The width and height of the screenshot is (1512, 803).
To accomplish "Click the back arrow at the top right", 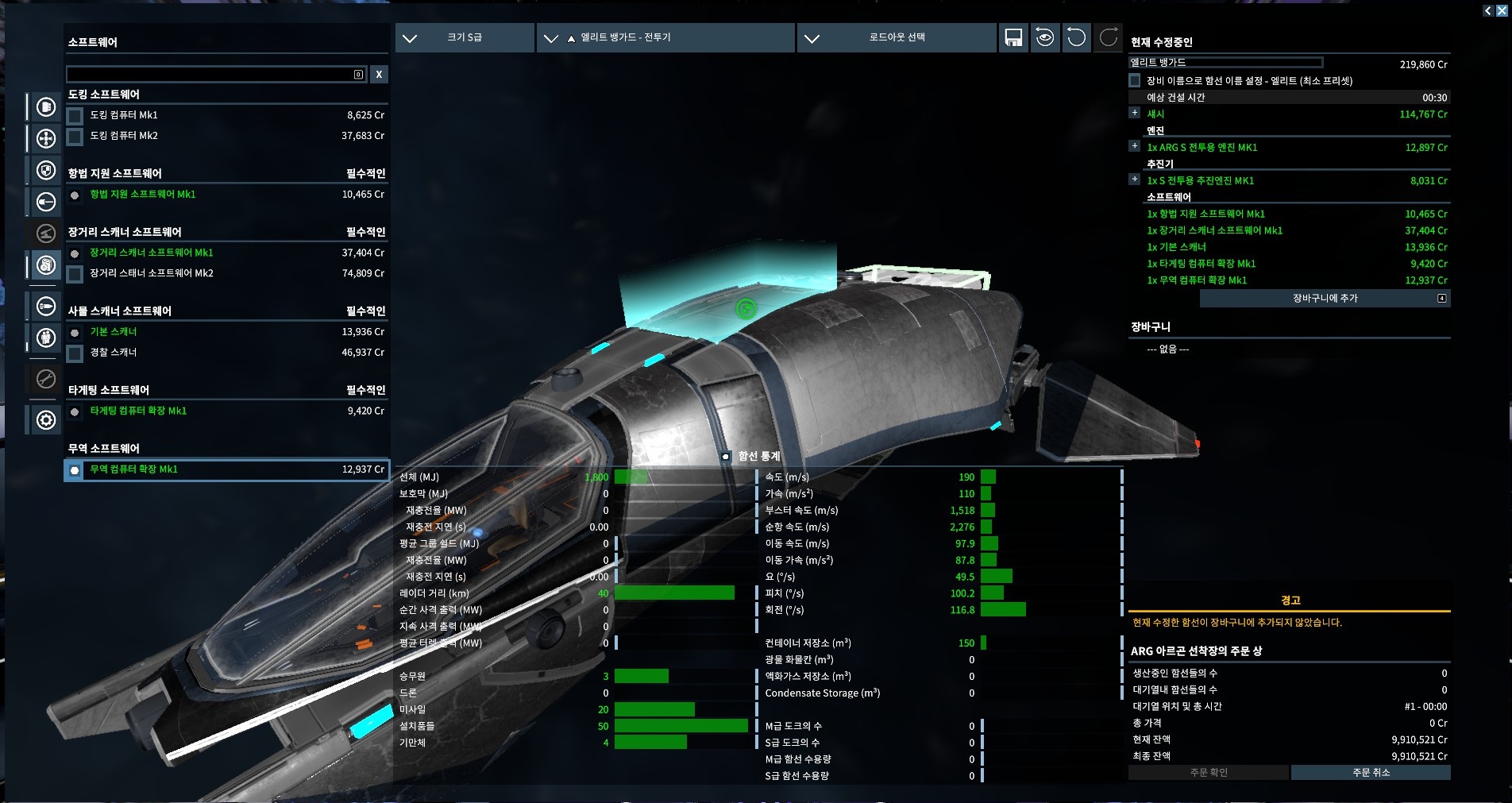I will coord(1488,10).
